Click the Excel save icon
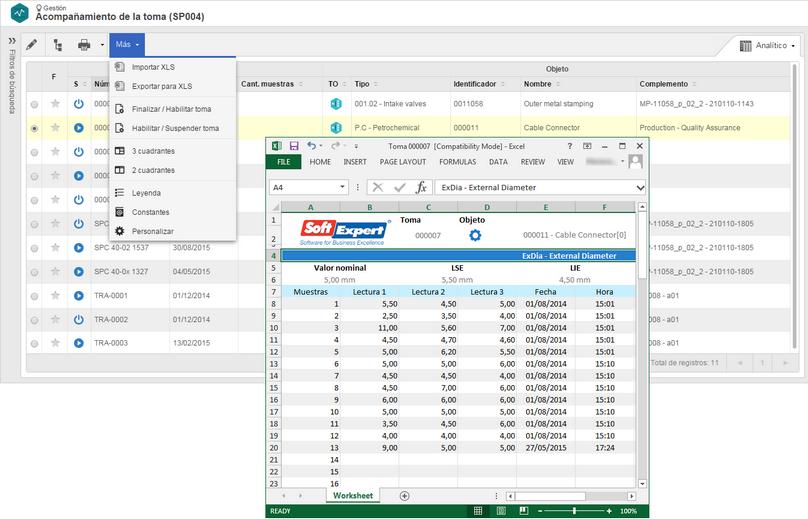The image size is (808, 519). [294, 146]
